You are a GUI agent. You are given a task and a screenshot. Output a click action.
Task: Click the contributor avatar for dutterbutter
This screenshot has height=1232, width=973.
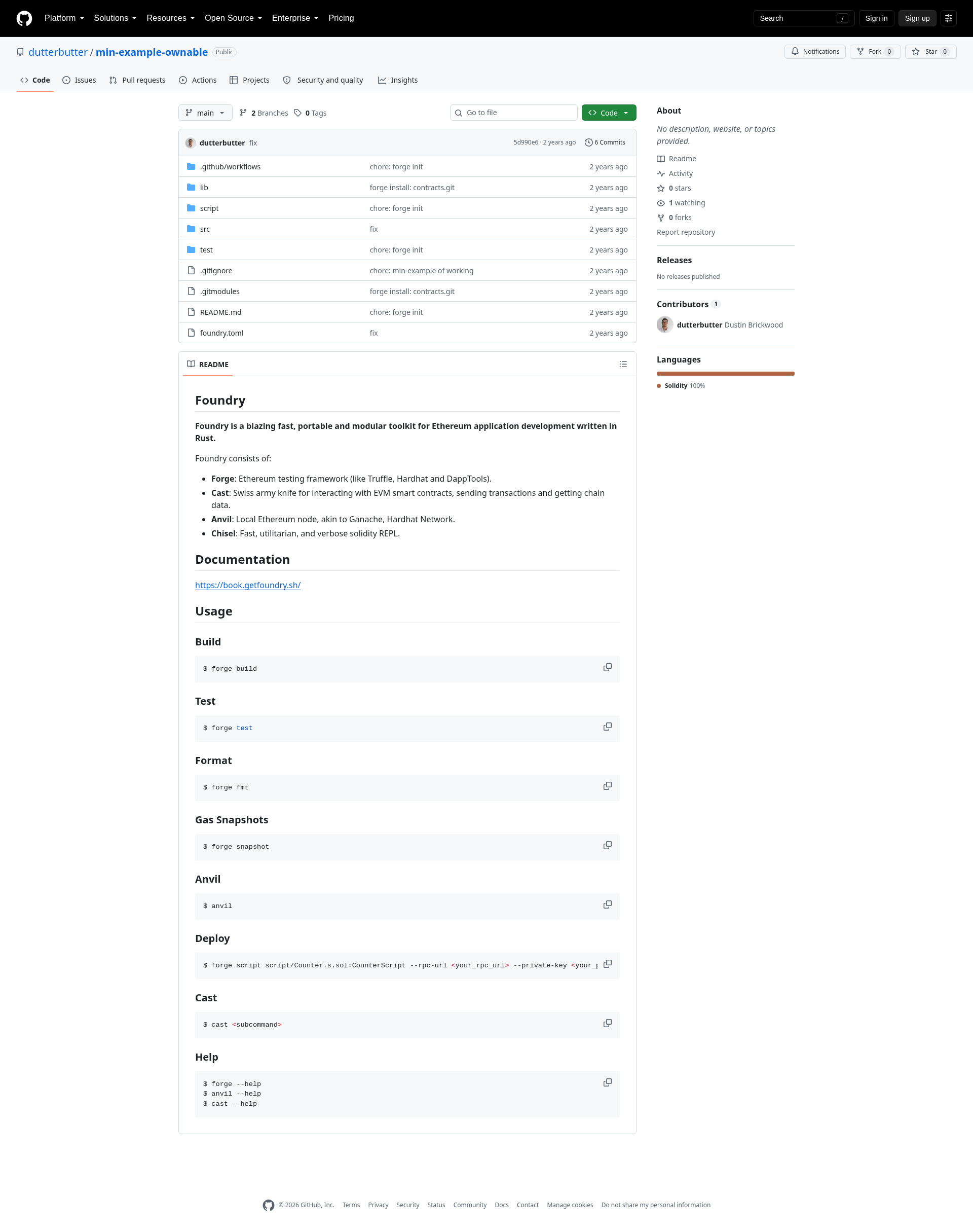tap(665, 325)
